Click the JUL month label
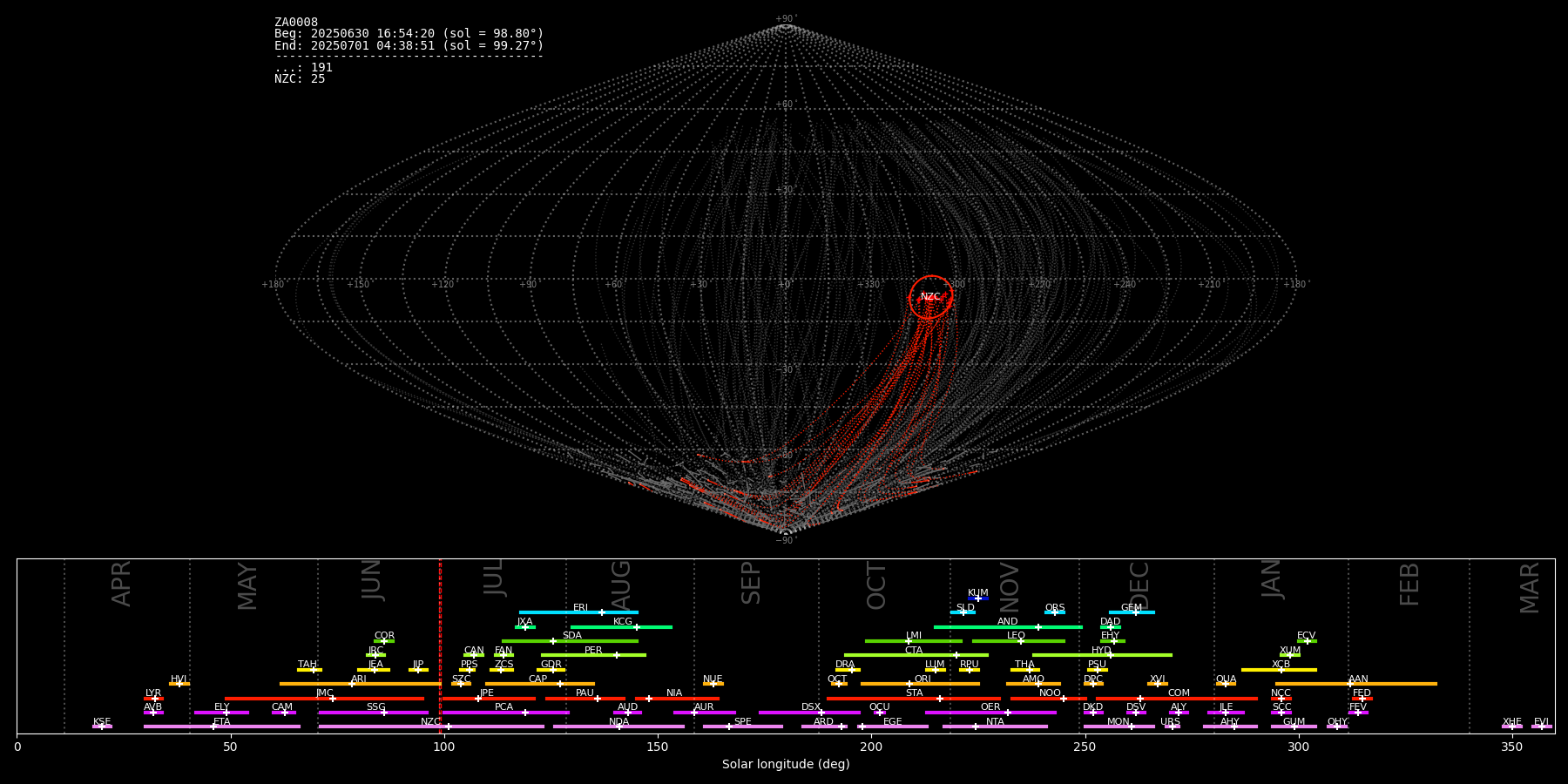Screen dimensions: 1568x784 (493, 578)
